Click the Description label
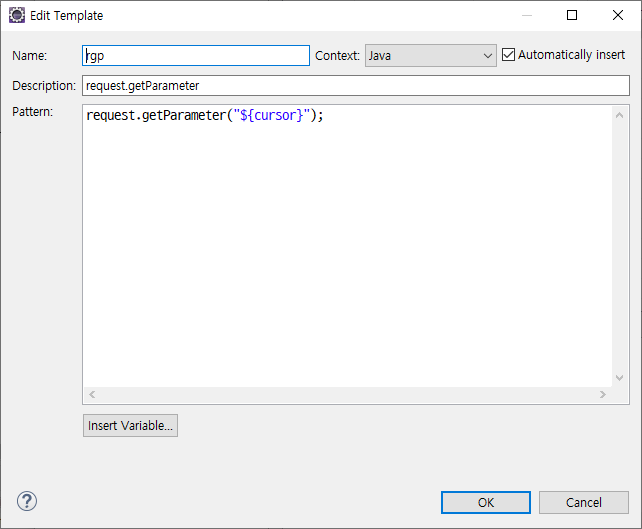The width and height of the screenshot is (642, 529). coord(44,86)
